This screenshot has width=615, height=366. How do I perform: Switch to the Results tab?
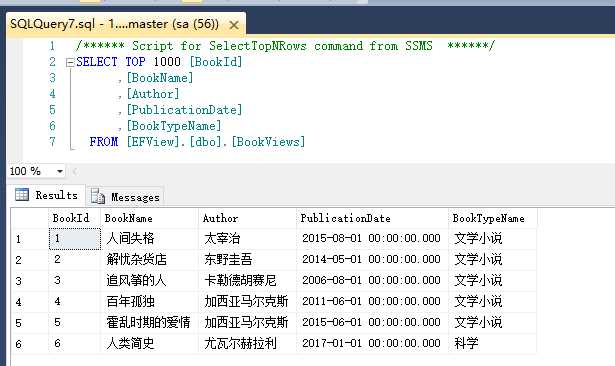pyautogui.click(x=46, y=195)
